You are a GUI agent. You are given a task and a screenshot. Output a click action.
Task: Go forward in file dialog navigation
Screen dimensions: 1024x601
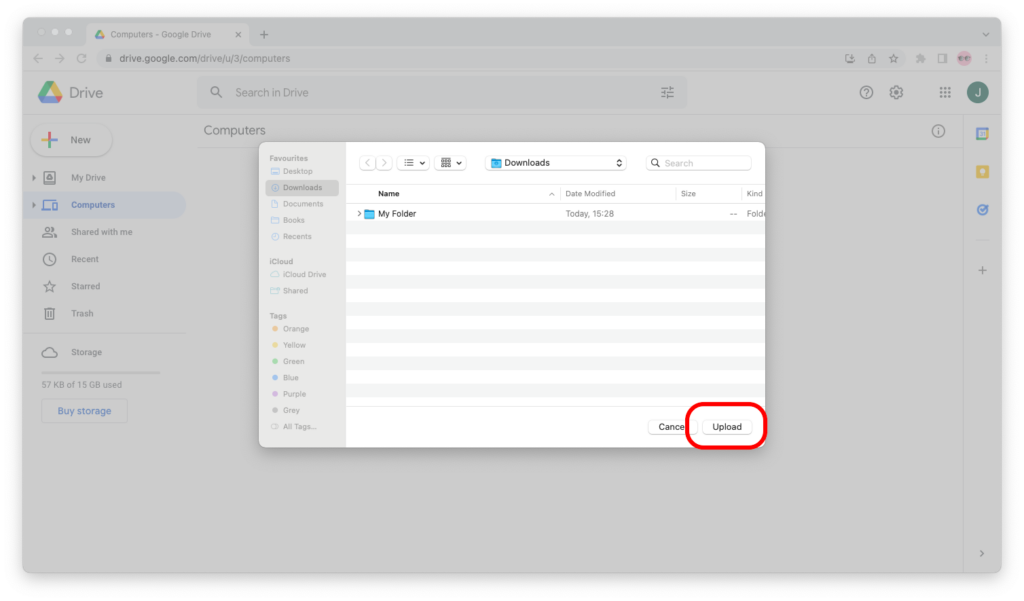click(x=384, y=163)
